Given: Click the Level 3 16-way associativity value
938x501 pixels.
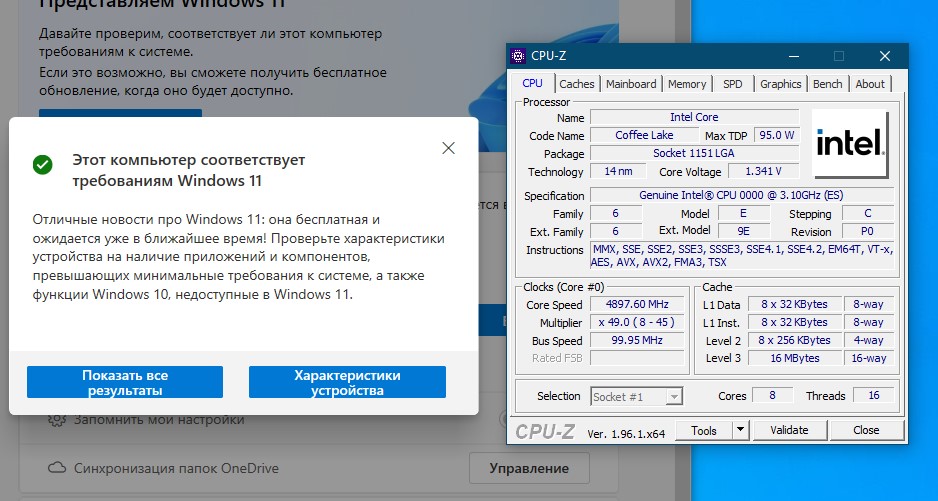Looking at the screenshot, I should 869,358.
